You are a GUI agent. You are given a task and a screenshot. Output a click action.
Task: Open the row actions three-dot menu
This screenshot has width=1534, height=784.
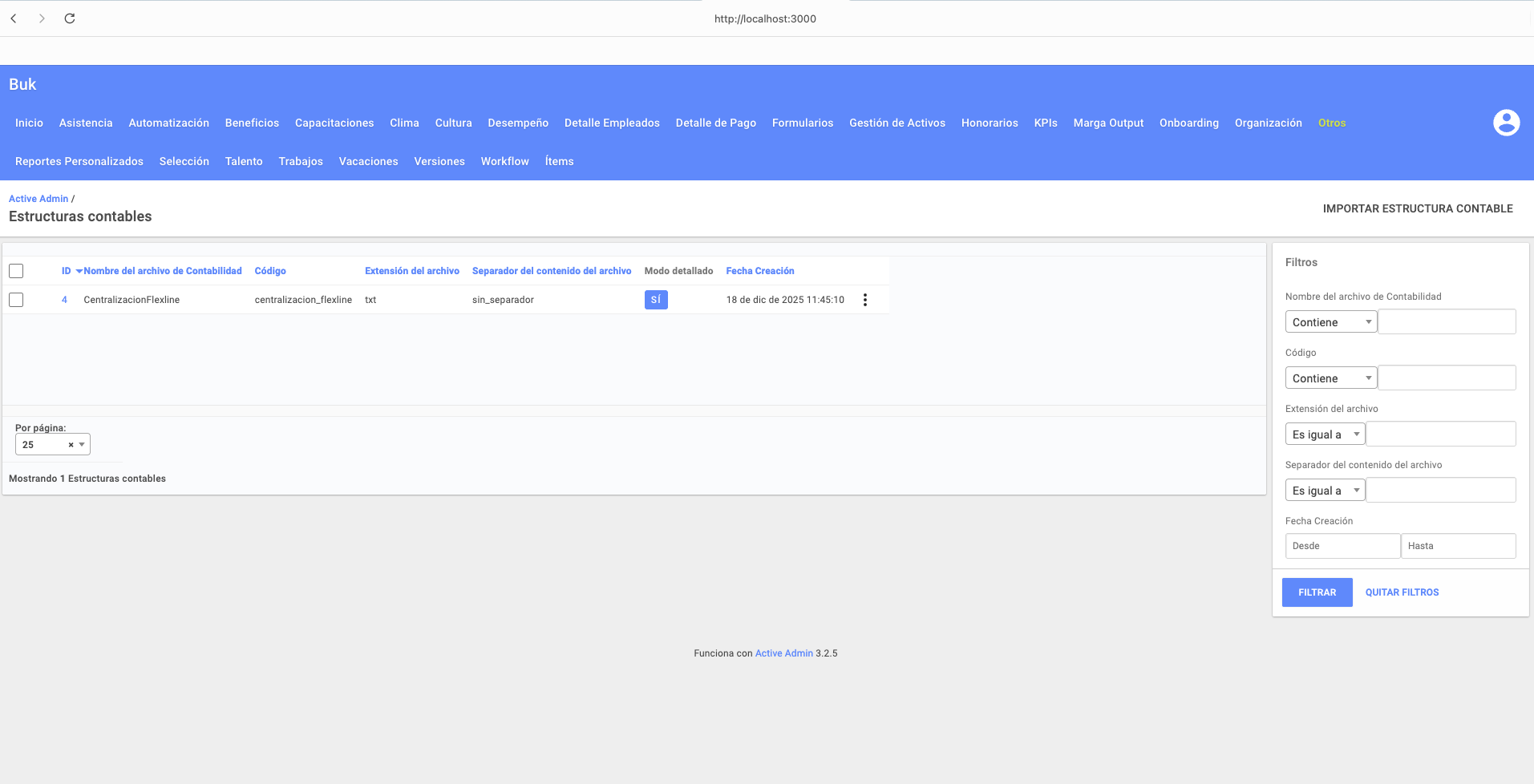(865, 299)
